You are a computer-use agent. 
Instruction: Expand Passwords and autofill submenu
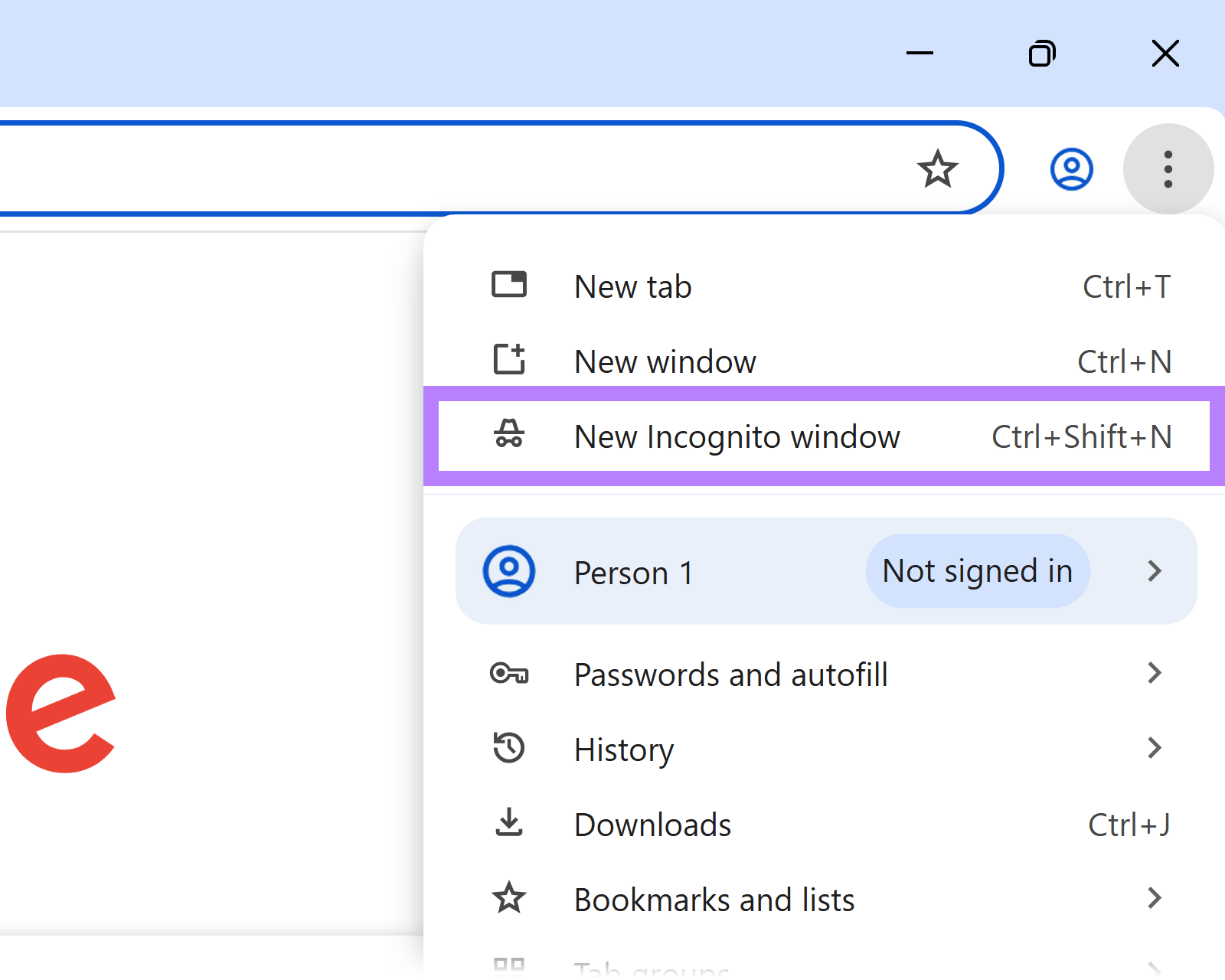tap(1154, 673)
